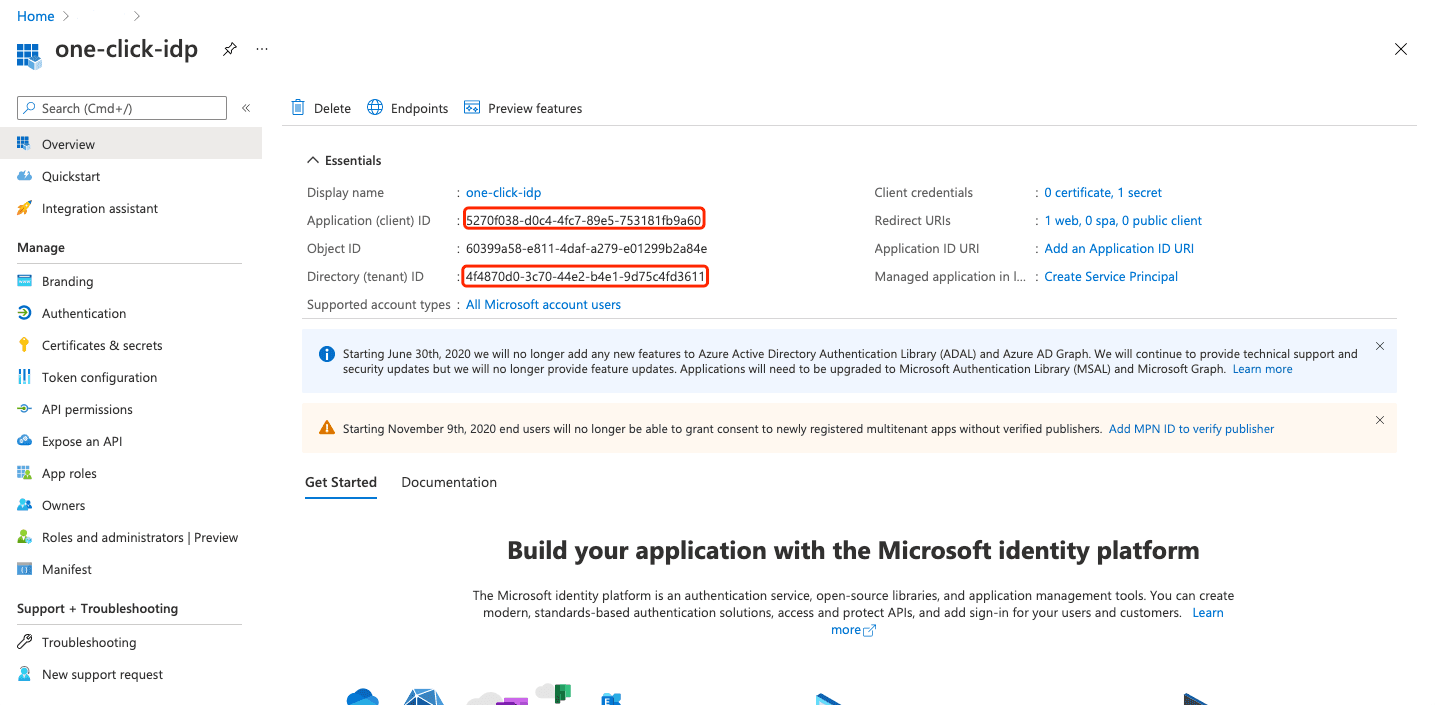Switch to the Get Started tab

point(341,482)
